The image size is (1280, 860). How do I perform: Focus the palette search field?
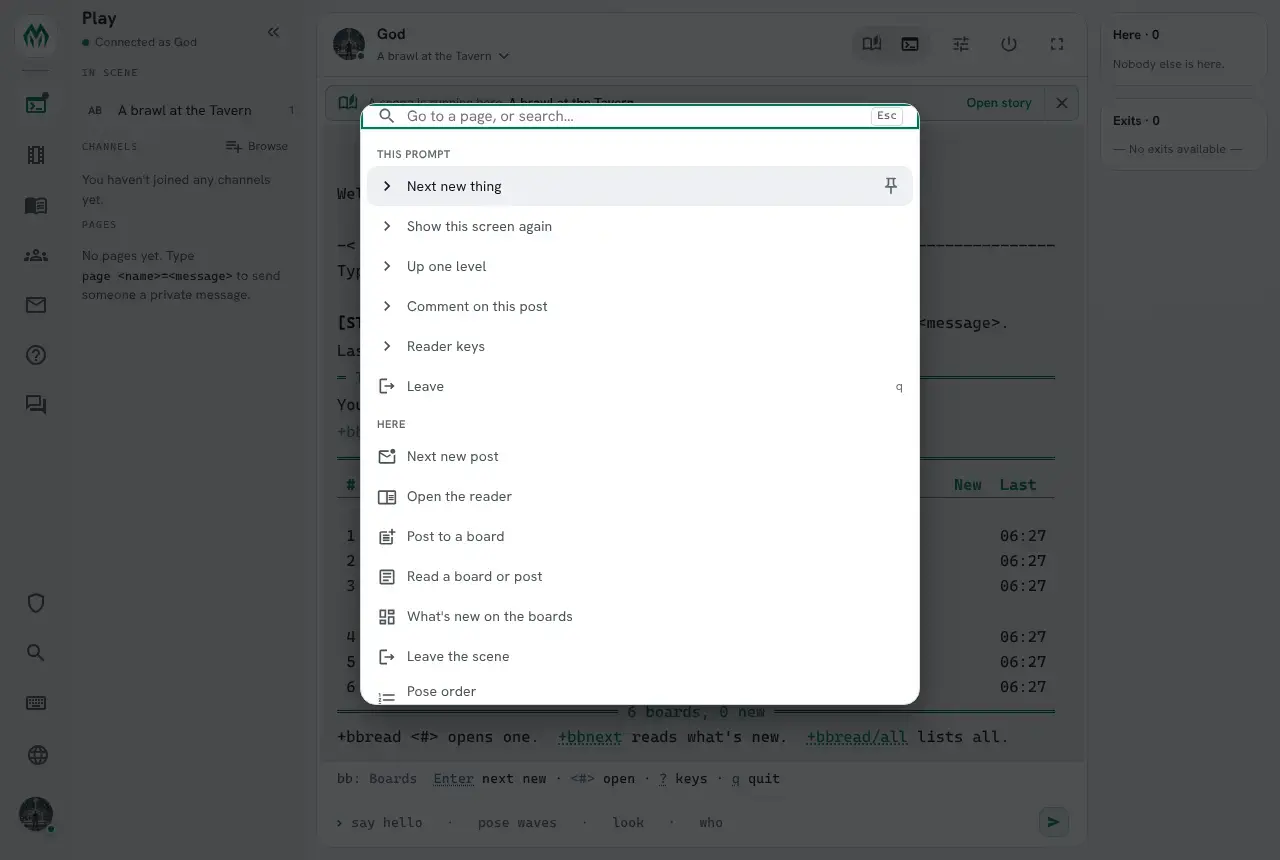pyautogui.click(x=634, y=116)
